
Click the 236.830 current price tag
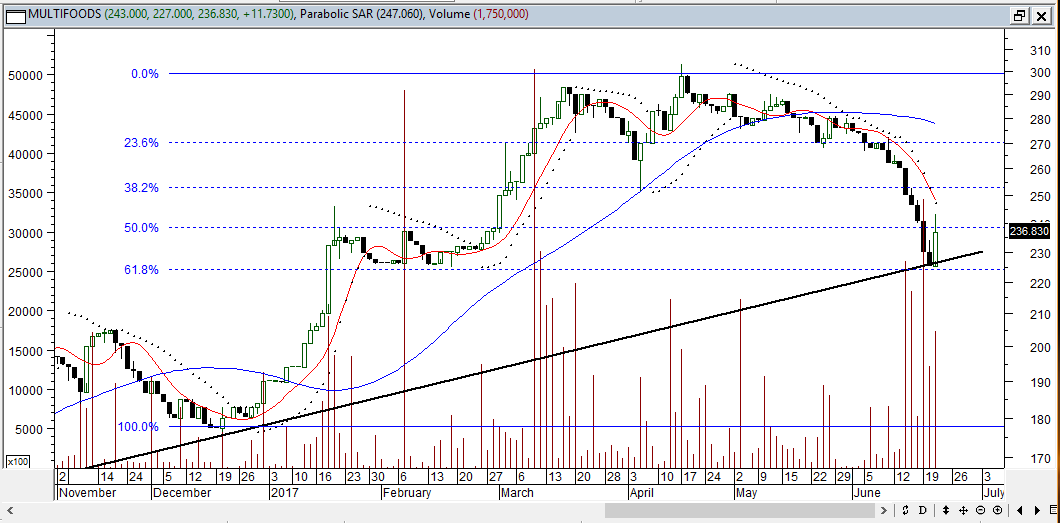(x=1029, y=231)
